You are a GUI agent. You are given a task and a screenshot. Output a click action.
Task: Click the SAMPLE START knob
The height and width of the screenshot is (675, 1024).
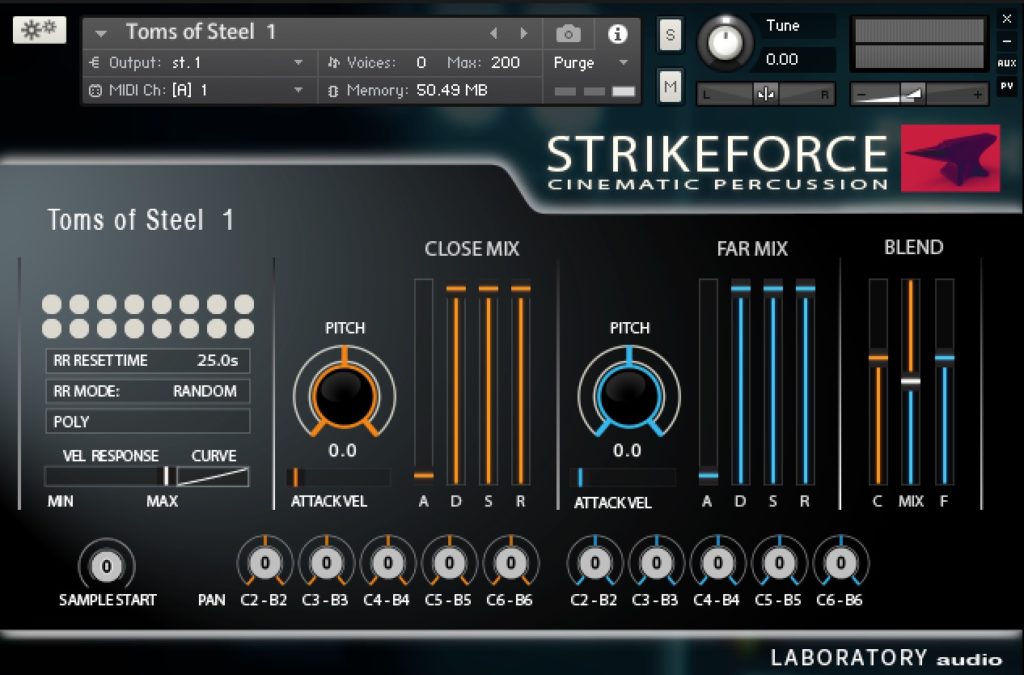pos(106,566)
